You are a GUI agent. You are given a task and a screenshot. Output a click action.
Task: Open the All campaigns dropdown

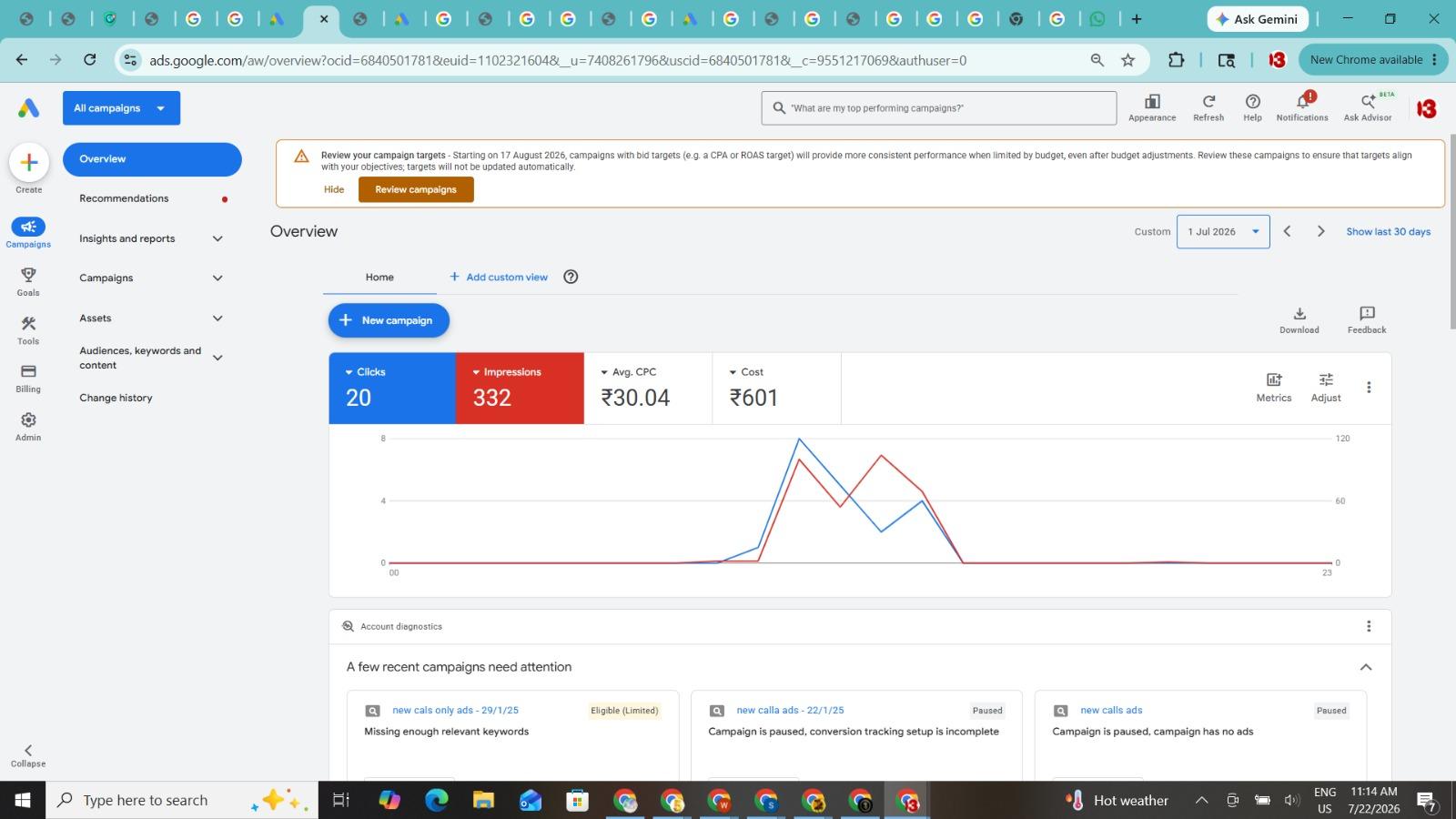tap(121, 108)
